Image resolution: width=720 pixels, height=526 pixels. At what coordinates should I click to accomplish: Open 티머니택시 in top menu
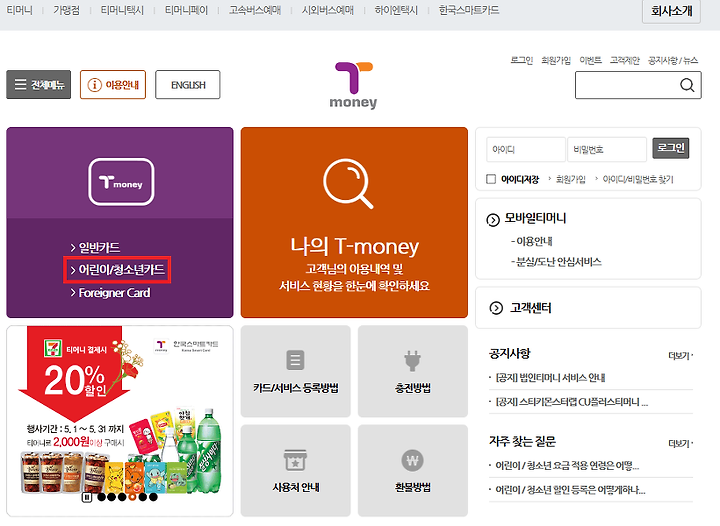point(122,10)
